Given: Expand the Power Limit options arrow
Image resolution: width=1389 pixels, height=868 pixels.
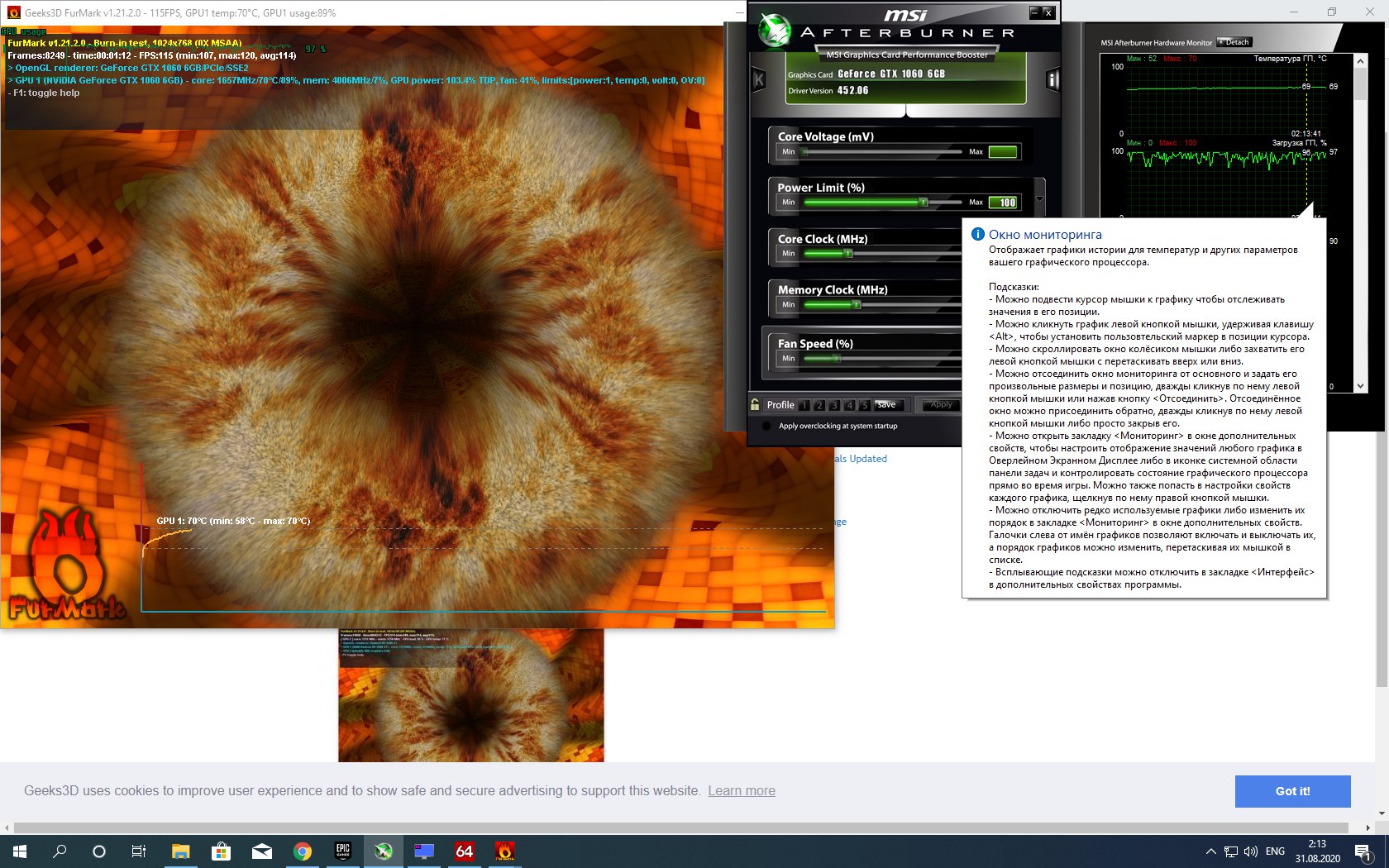Looking at the screenshot, I should coord(1039,199).
